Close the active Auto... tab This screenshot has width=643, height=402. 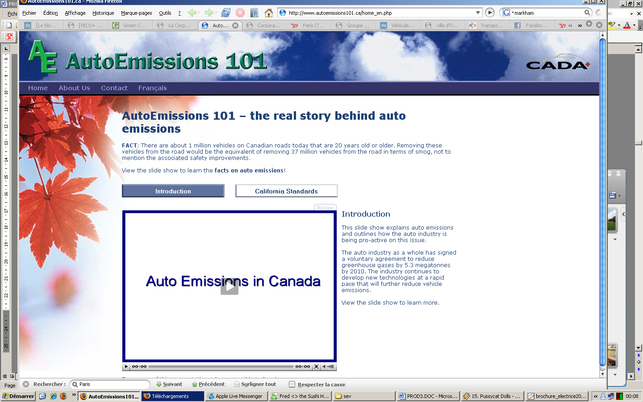pos(235,25)
